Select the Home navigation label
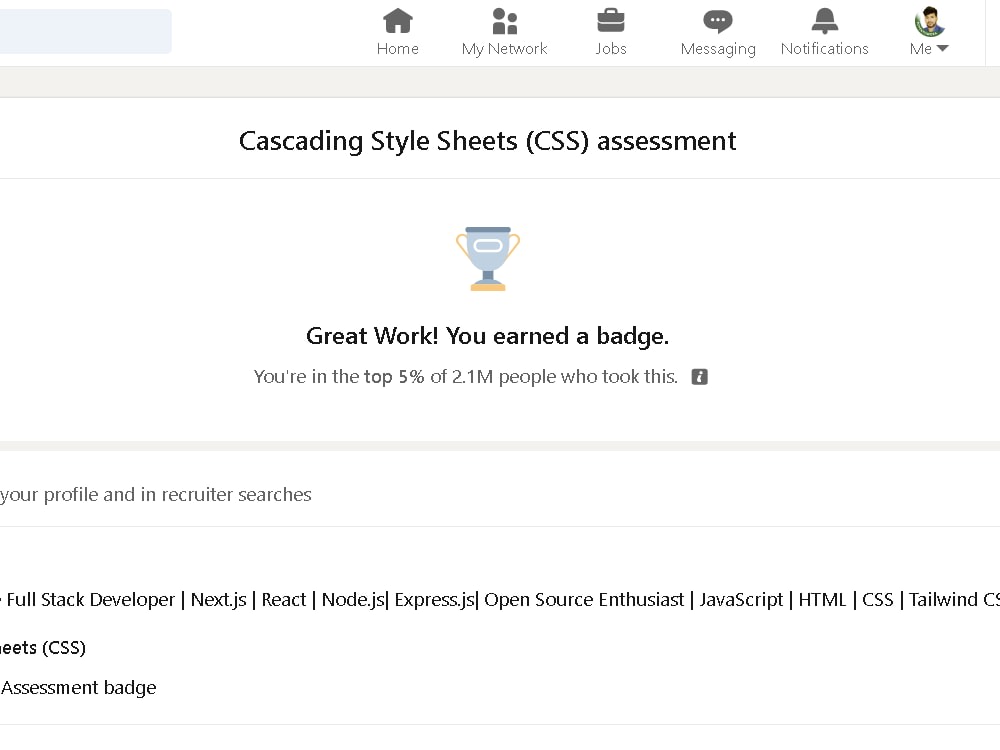Image resolution: width=1000 pixels, height=750 pixels. [x=397, y=48]
